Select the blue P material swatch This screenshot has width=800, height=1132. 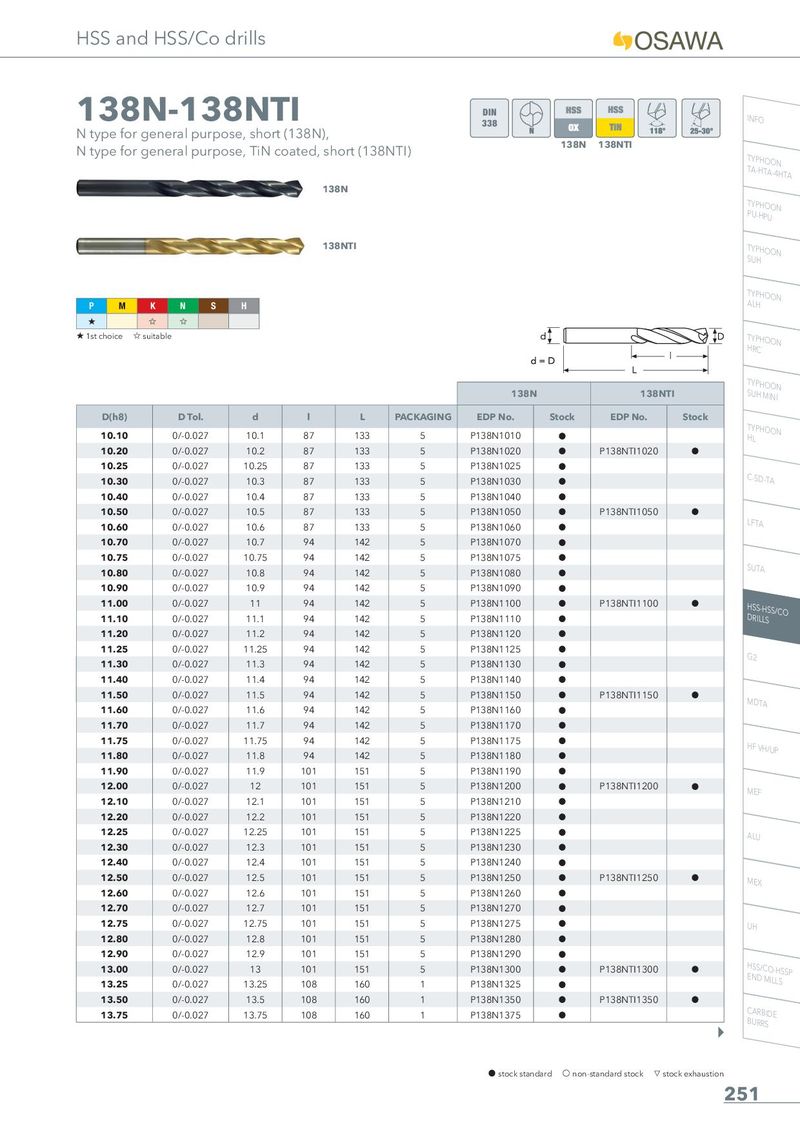[92, 306]
